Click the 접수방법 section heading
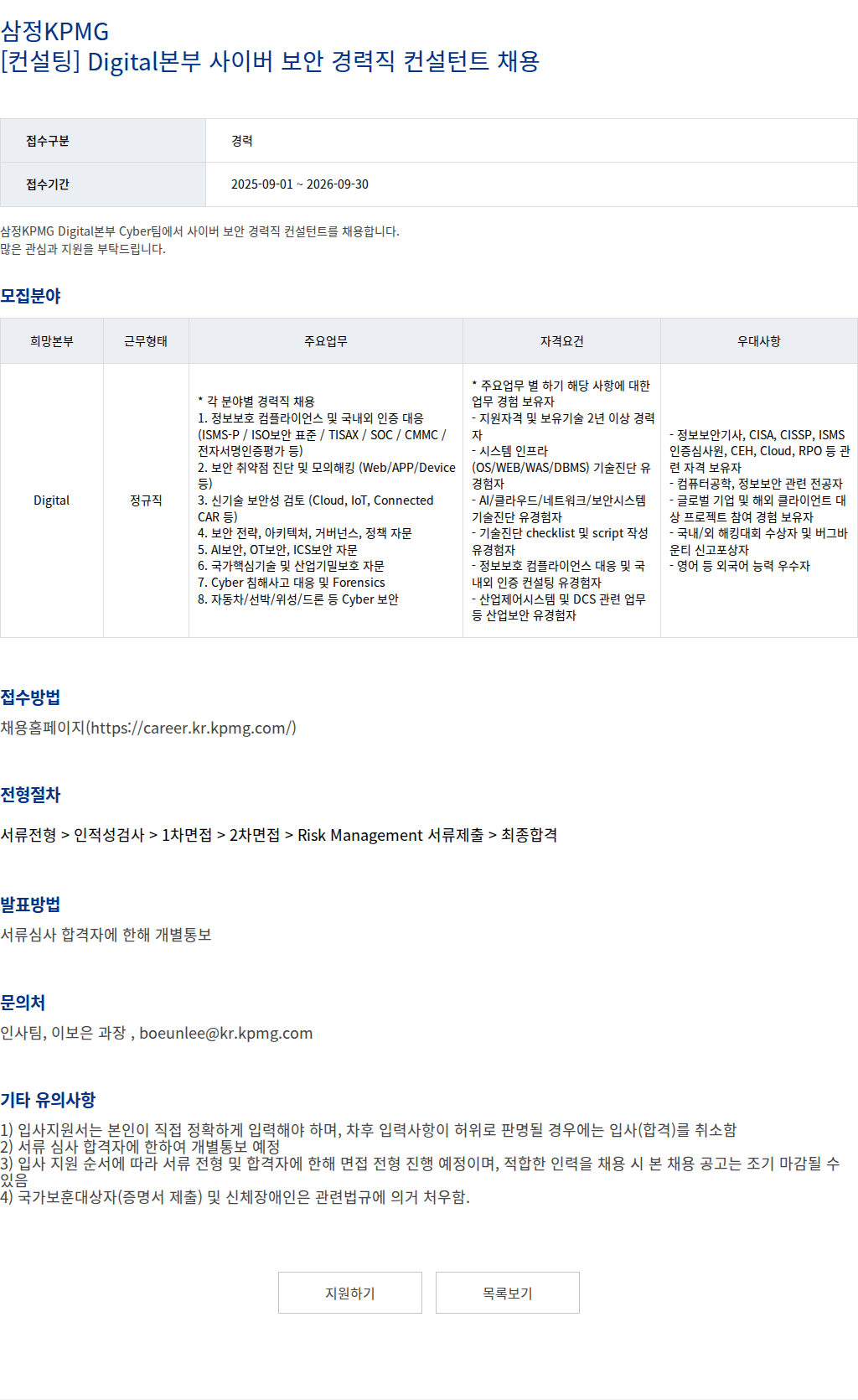This screenshot has height=1400, width=858. [x=30, y=697]
